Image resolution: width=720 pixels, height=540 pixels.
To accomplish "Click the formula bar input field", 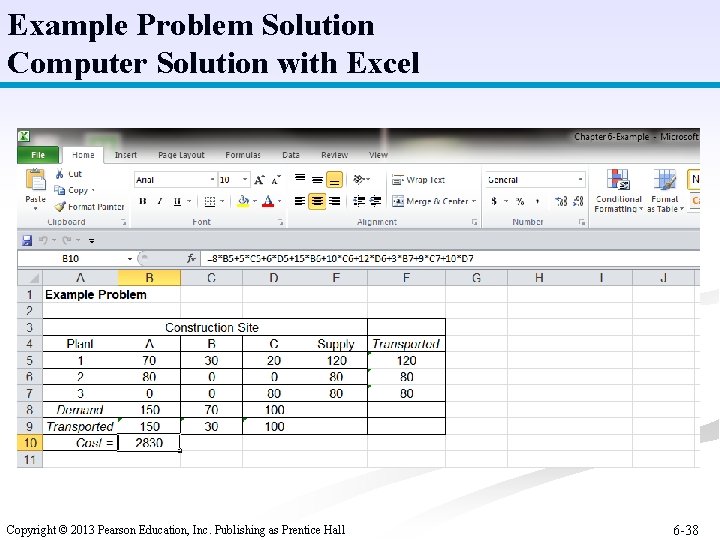I will click(451, 259).
